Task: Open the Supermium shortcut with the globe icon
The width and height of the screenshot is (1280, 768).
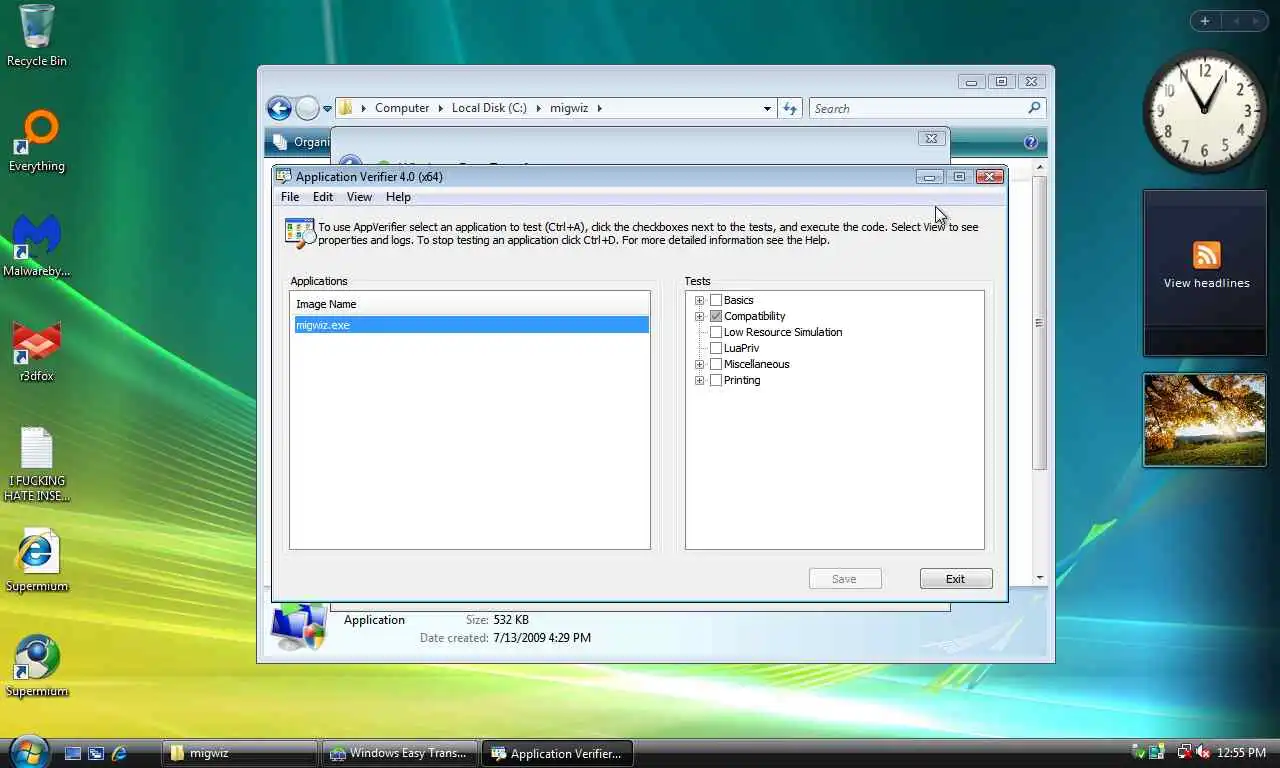Action: [37, 666]
